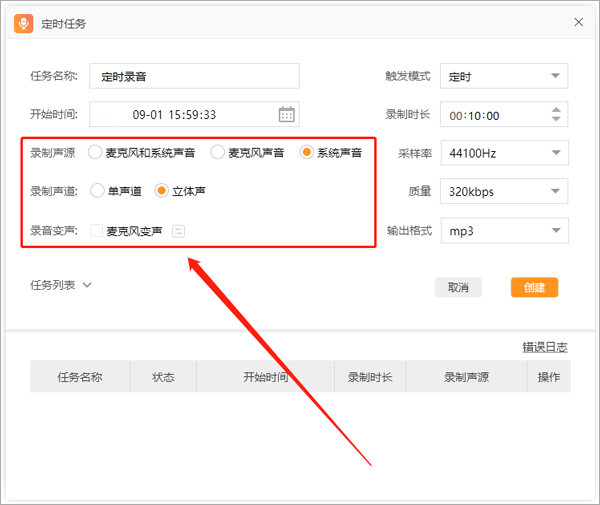
Task: Click 状态 table column header
Action: click(x=163, y=376)
